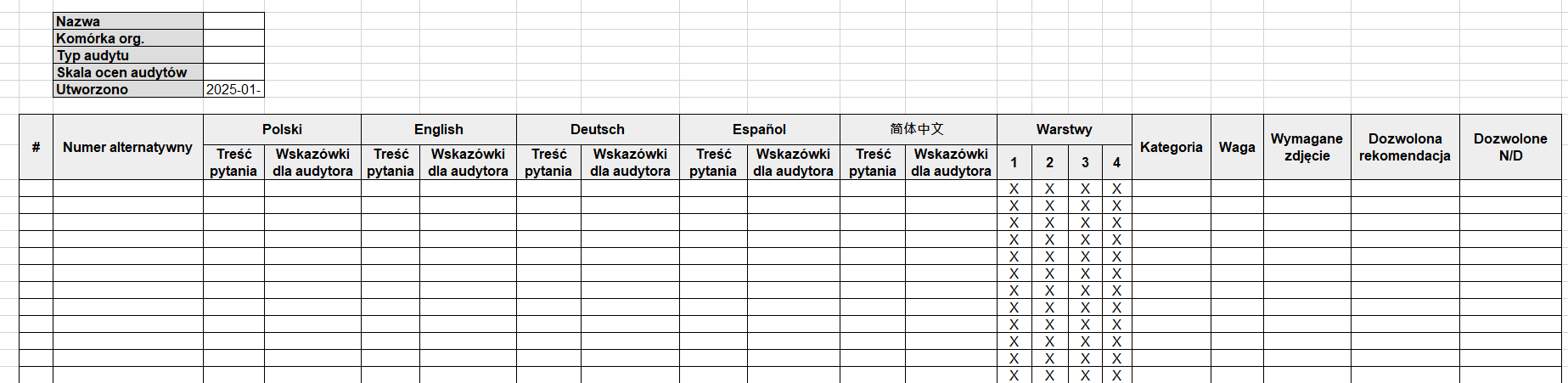The image size is (1568, 383).
Task: Click the X in first row under layer 1
Action: pos(1014,189)
